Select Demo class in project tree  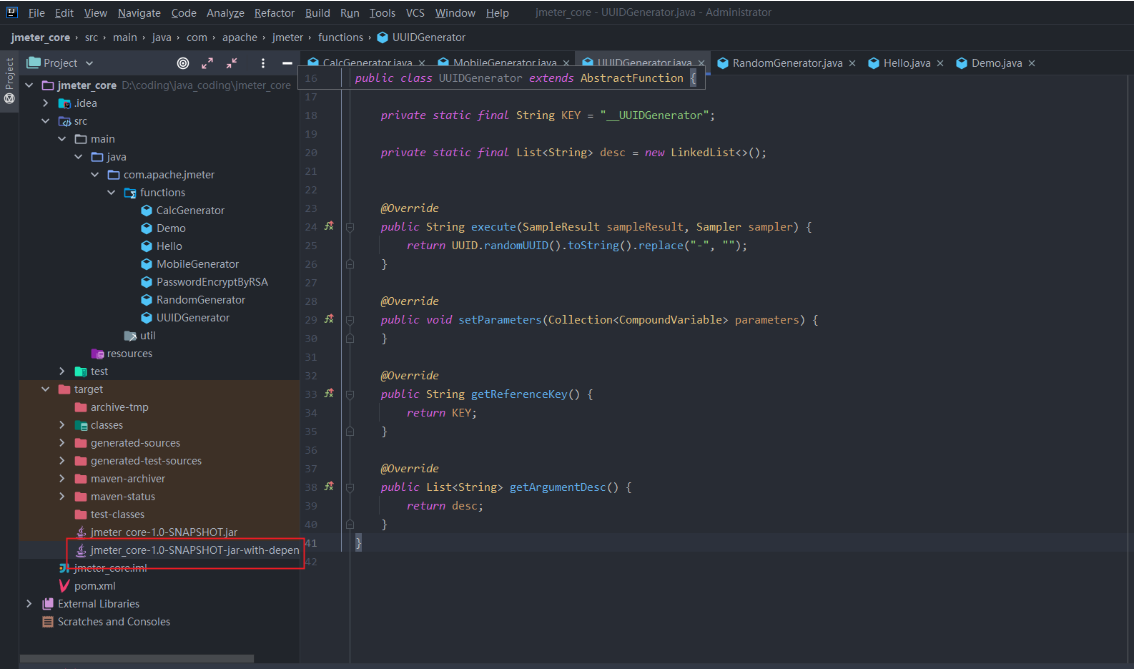(171, 228)
